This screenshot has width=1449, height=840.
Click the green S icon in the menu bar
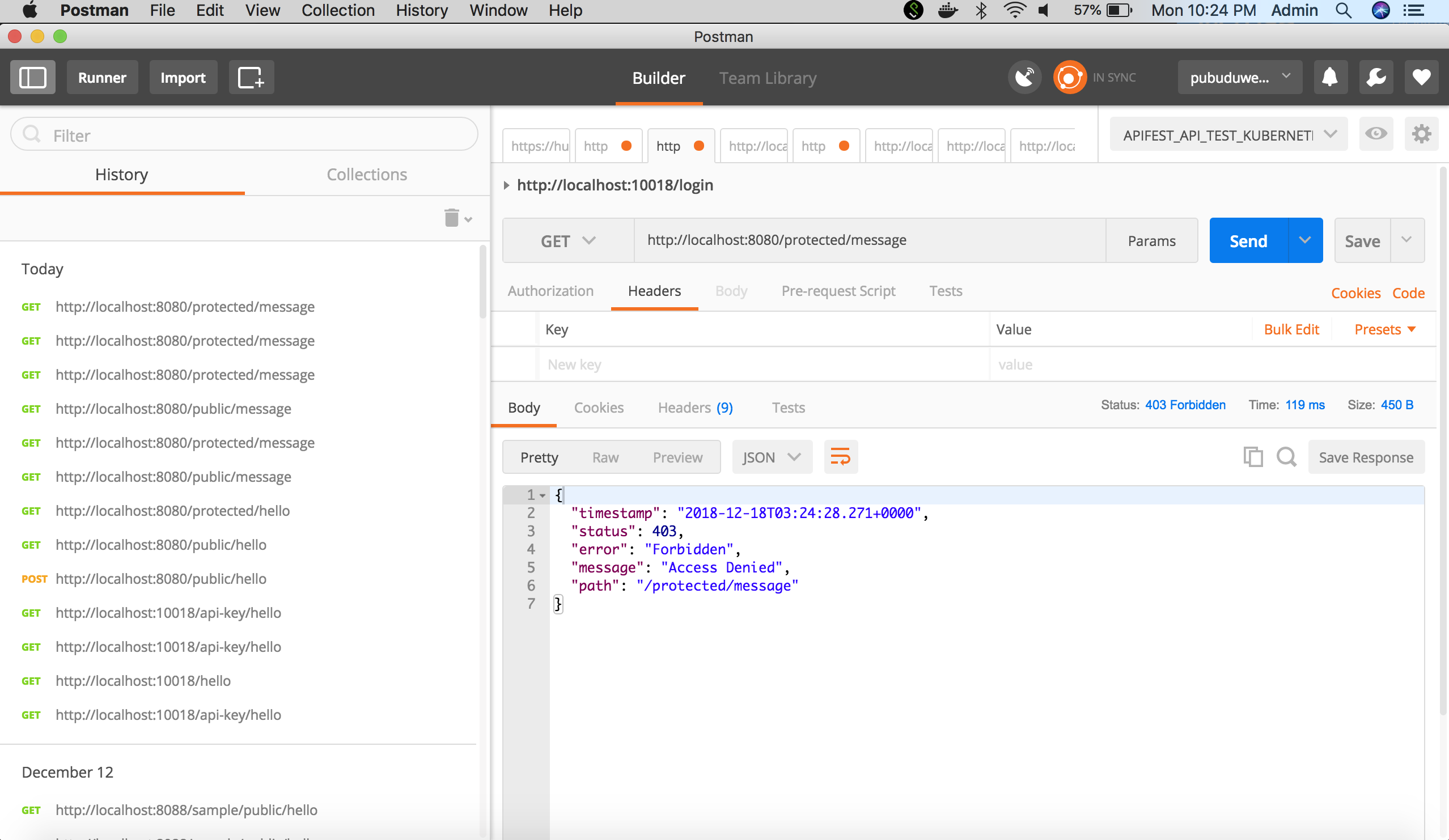coord(913,10)
